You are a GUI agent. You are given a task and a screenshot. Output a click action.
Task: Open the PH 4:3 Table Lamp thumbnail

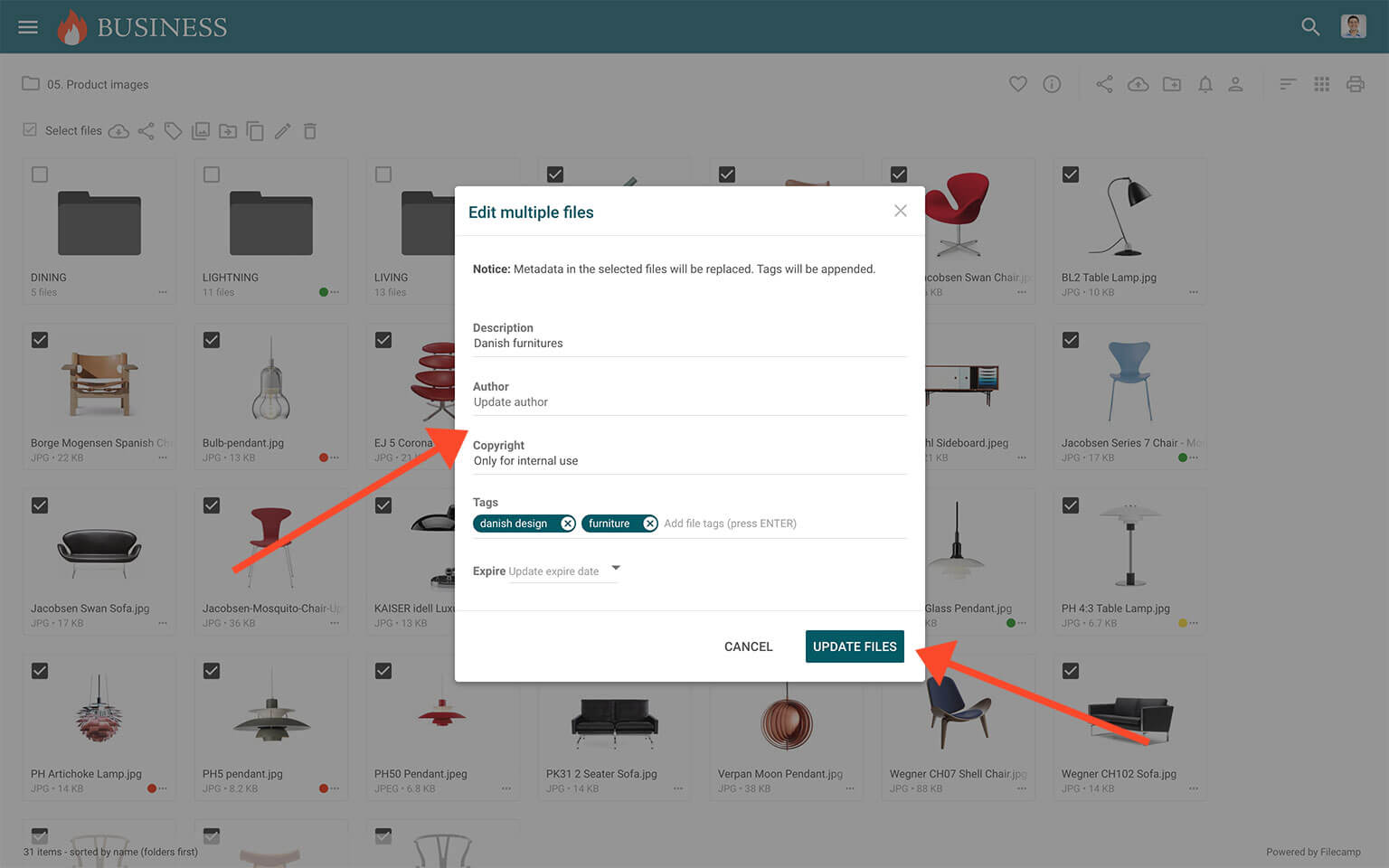[x=1129, y=545]
